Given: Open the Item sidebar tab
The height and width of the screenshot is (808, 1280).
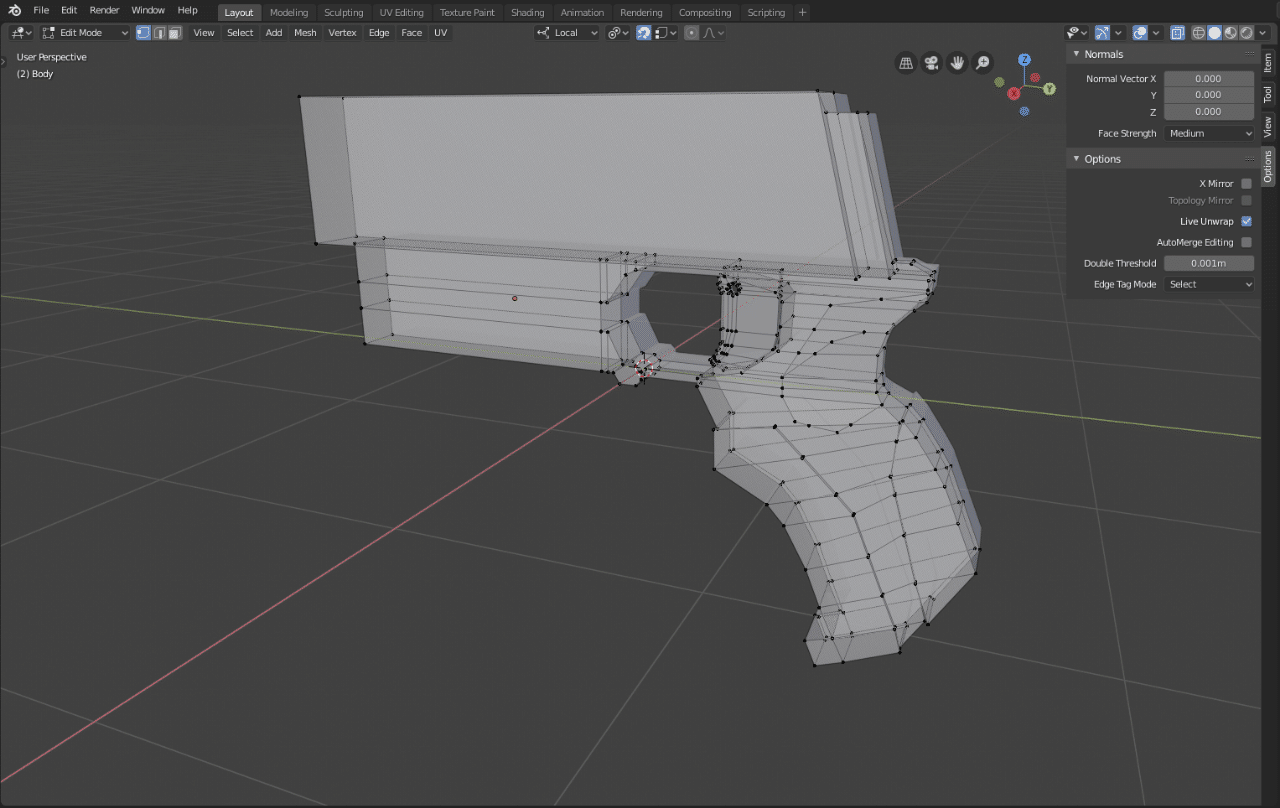Looking at the screenshot, I should (1268, 63).
